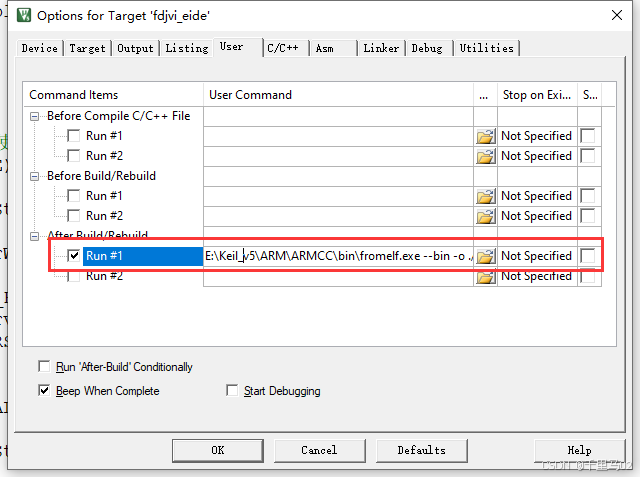Viewport: 640px width, 477px height.
Task: Collapse Before Compile C/C++ File group
Action: tap(34, 117)
